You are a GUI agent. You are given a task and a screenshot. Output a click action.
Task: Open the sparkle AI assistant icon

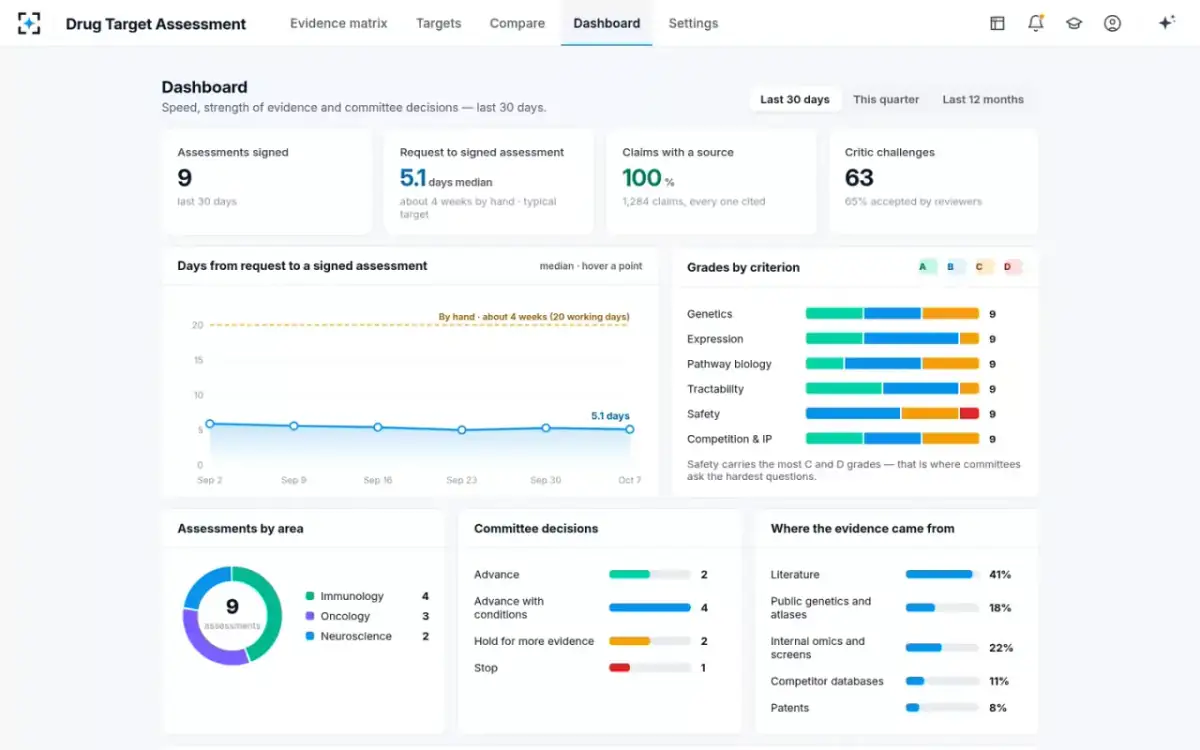pyautogui.click(x=1166, y=23)
